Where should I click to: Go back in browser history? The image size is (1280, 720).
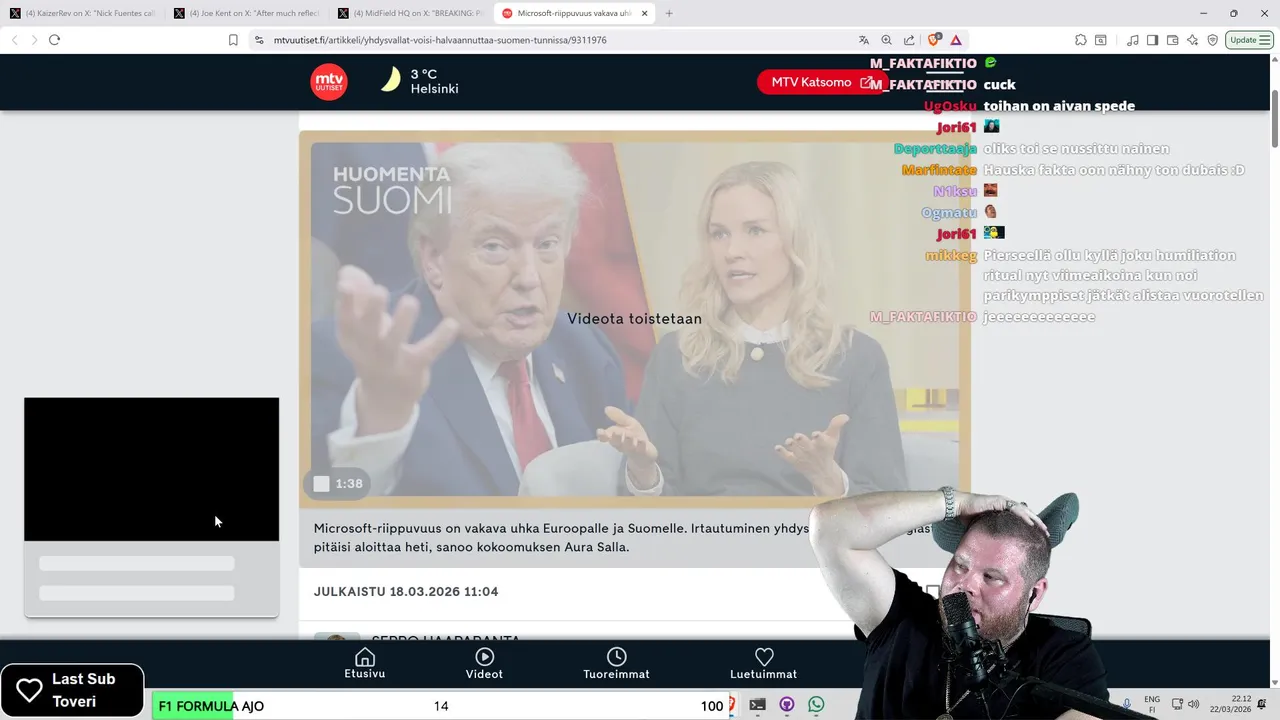pyautogui.click(x=14, y=40)
